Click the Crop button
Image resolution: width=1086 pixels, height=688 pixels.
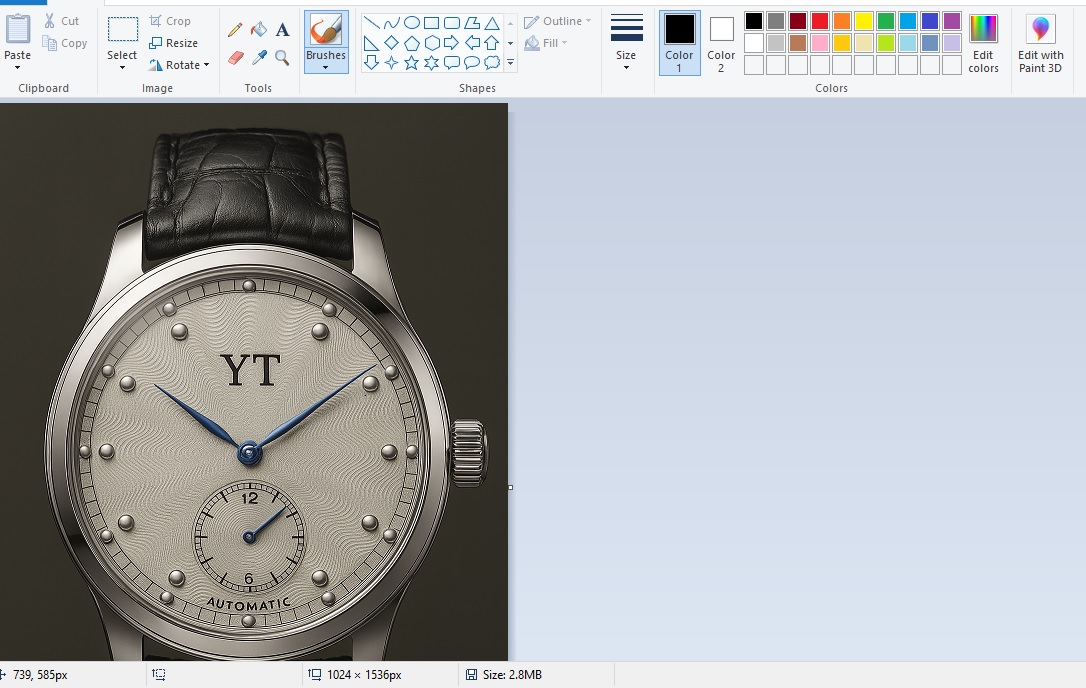[x=170, y=21]
